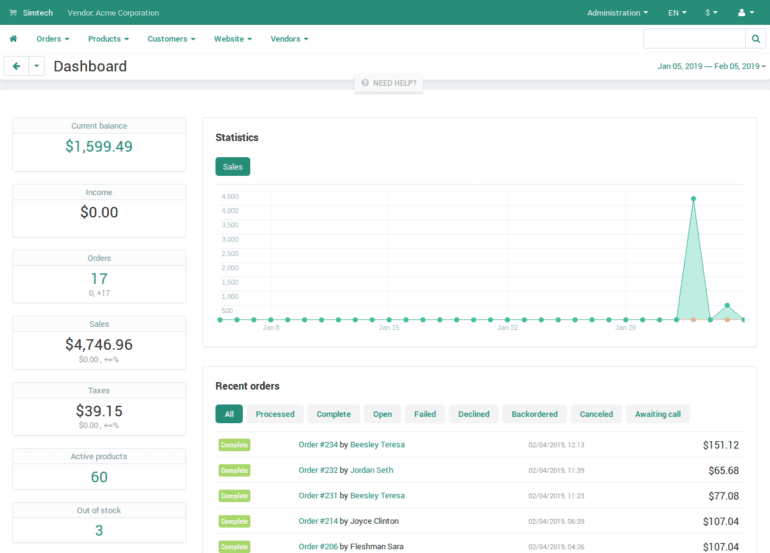The height and width of the screenshot is (553, 770).
Task: Change the dashboard date range
Action: click(711, 66)
